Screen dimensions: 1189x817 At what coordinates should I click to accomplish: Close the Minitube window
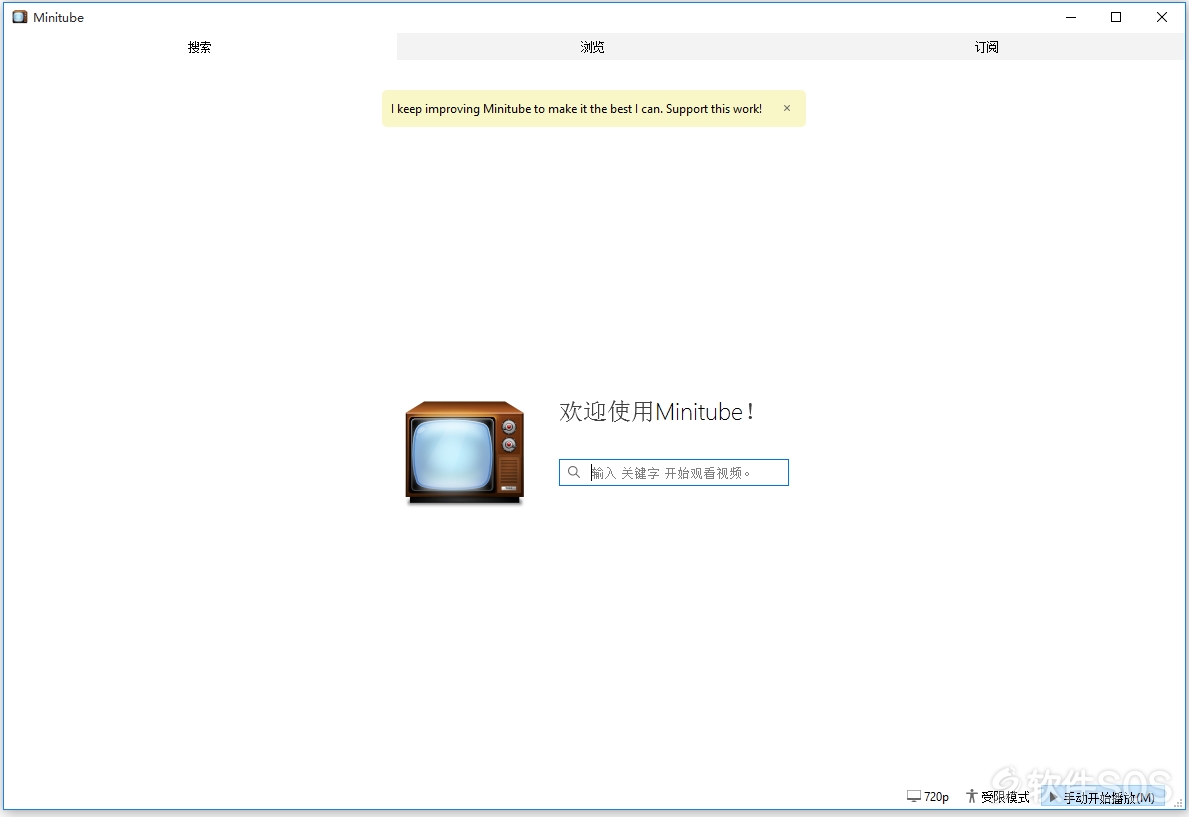point(1162,17)
